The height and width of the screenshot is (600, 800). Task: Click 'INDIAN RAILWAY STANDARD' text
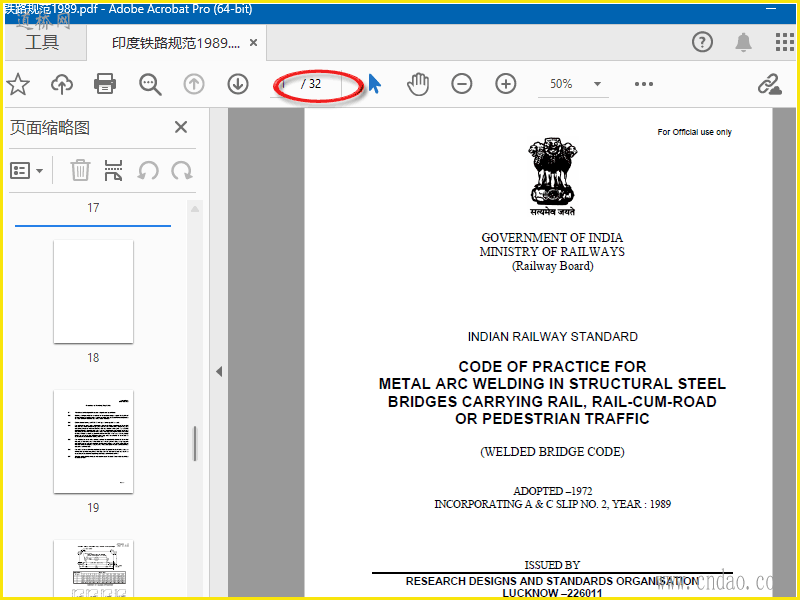(x=553, y=337)
